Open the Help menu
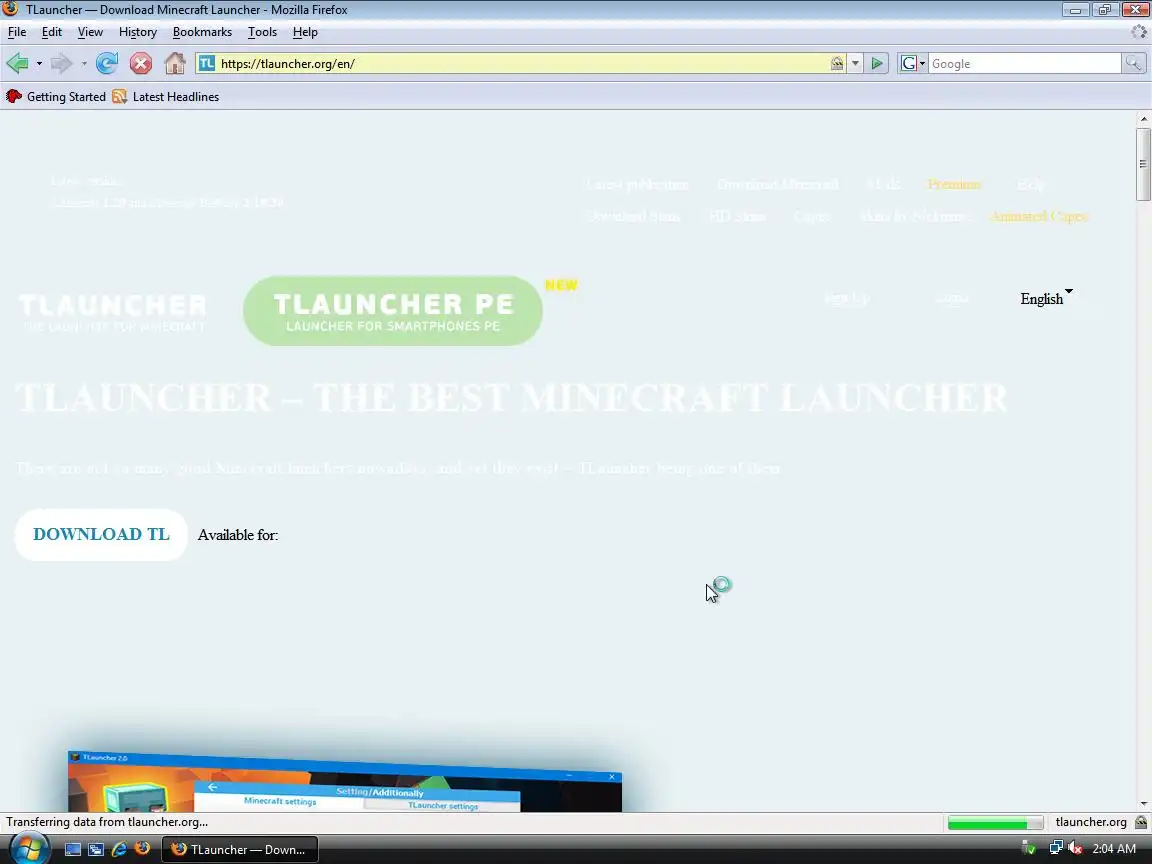The width and height of the screenshot is (1152, 864). click(305, 32)
